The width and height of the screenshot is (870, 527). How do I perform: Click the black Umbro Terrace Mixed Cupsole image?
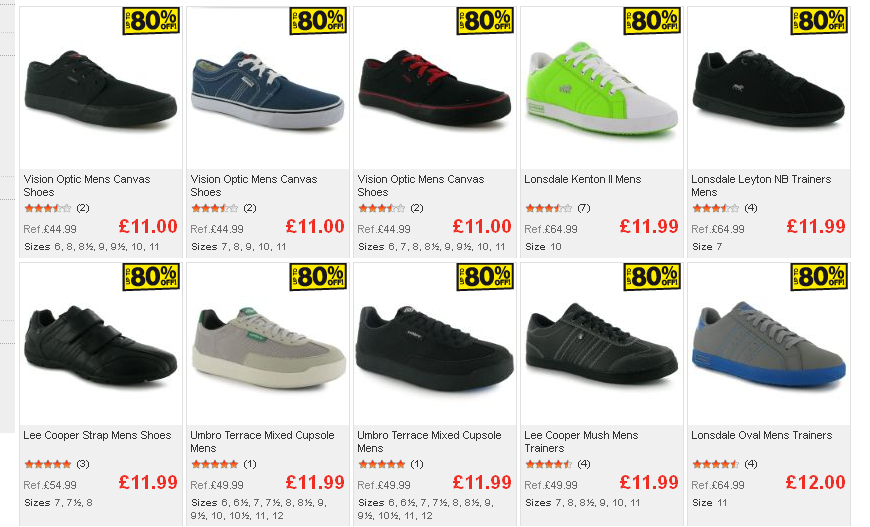434,348
